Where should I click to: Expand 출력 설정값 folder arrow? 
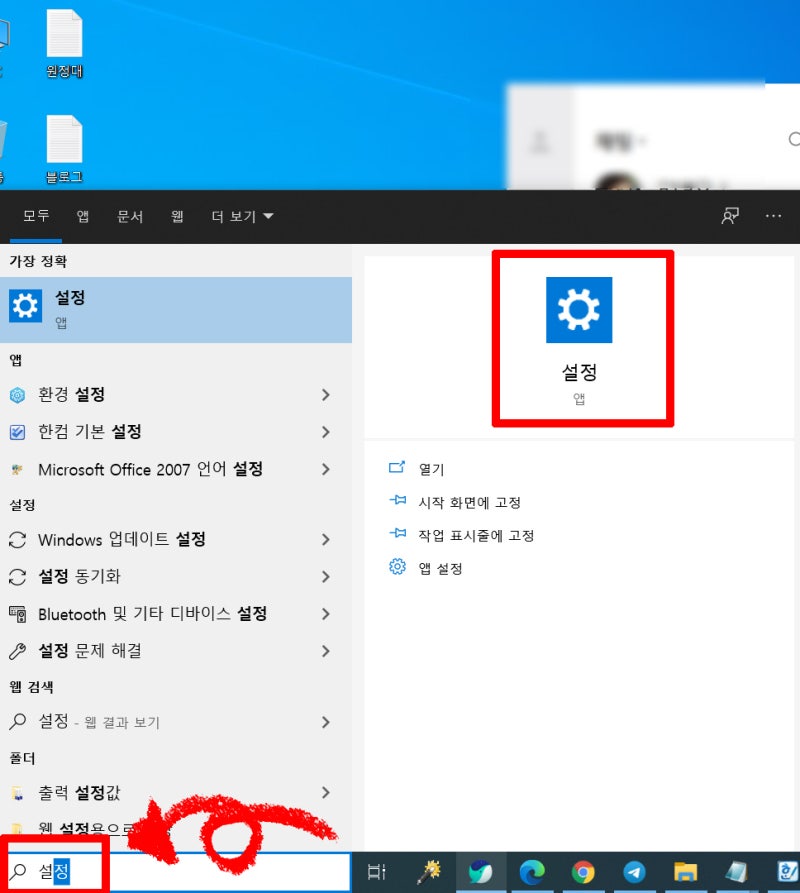coord(326,792)
